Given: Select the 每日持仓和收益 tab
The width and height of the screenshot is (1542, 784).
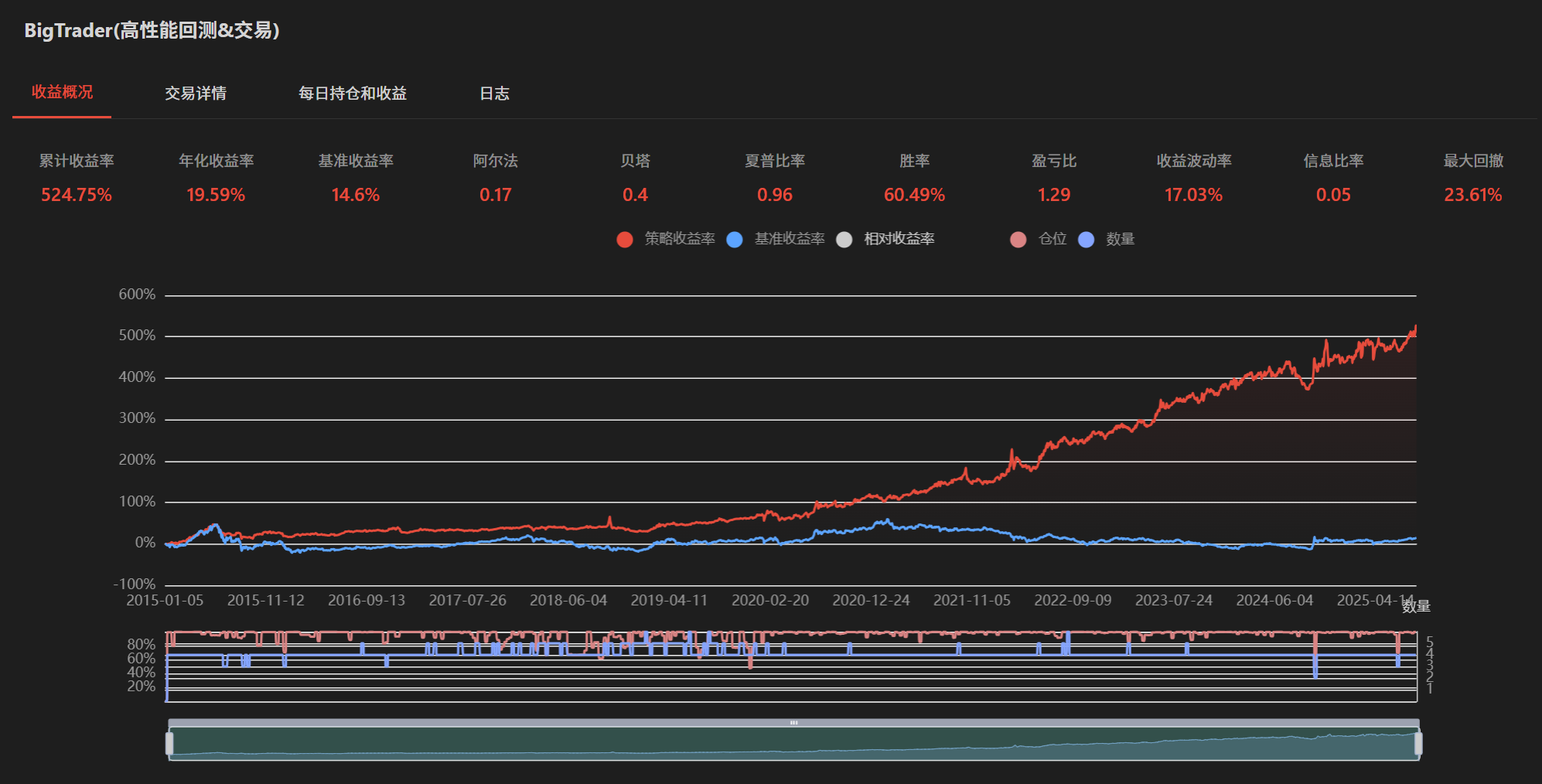Looking at the screenshot, I should [353, 94].
